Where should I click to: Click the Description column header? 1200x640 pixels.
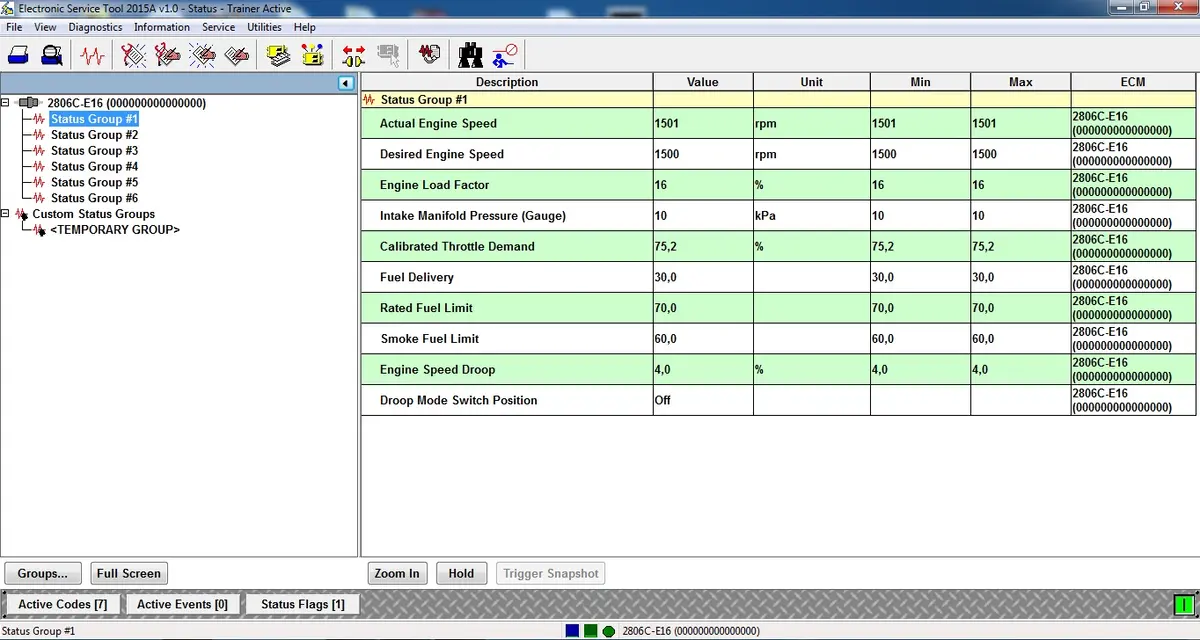tap(507, 82)
